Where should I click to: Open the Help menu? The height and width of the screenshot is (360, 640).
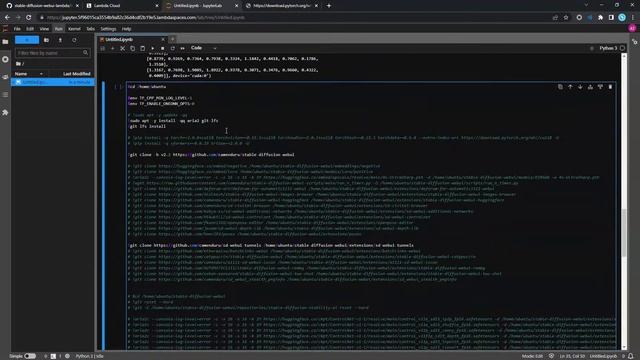coord(127,29)
